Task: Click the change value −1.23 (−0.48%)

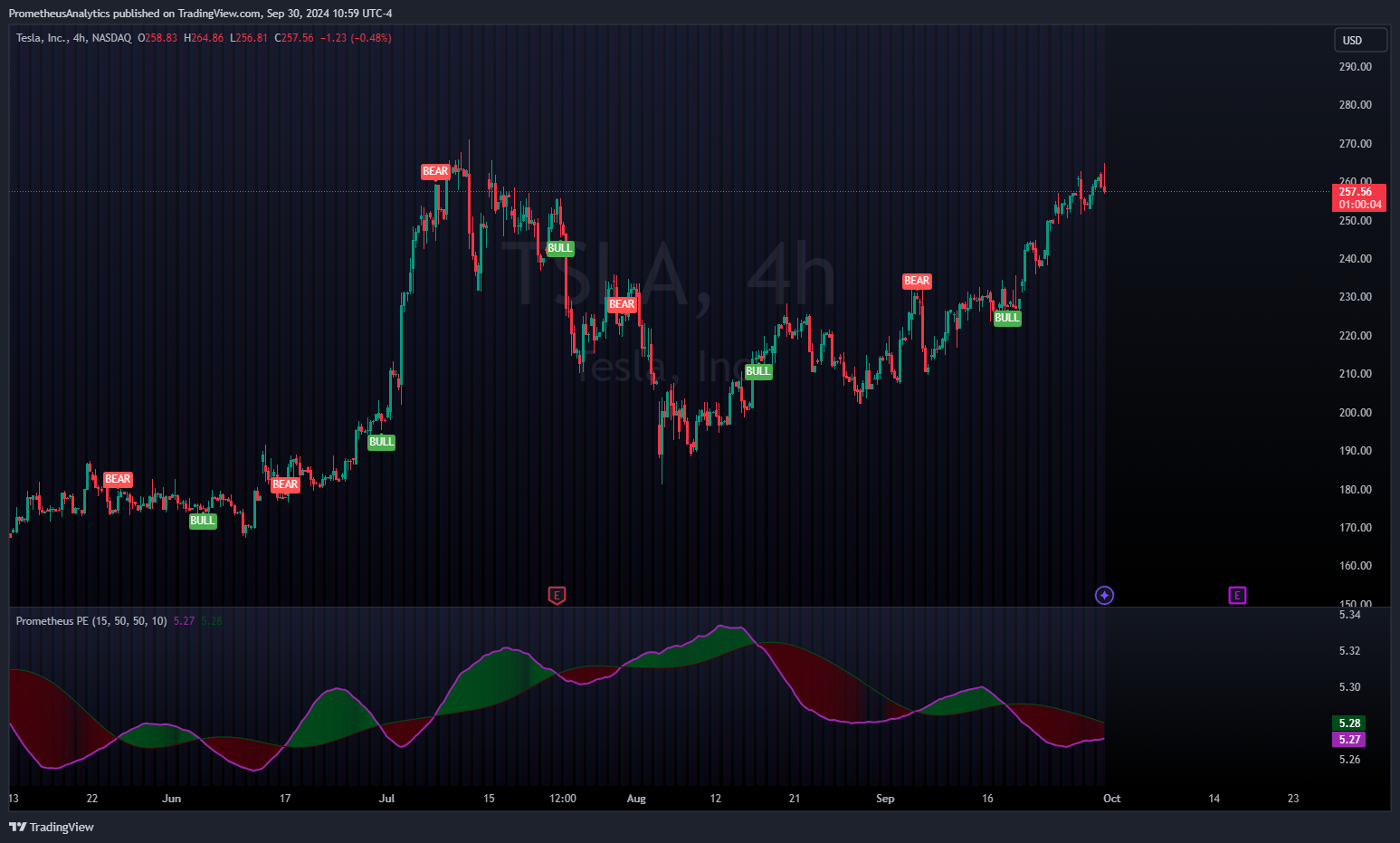Action: [x=356, y=38]
